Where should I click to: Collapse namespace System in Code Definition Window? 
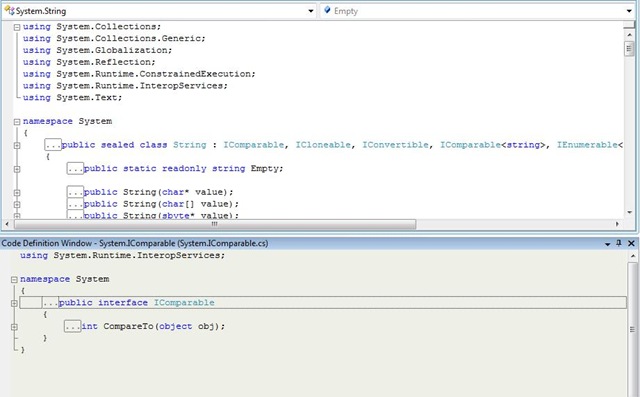pyautogui.click(x=14, y=279)
